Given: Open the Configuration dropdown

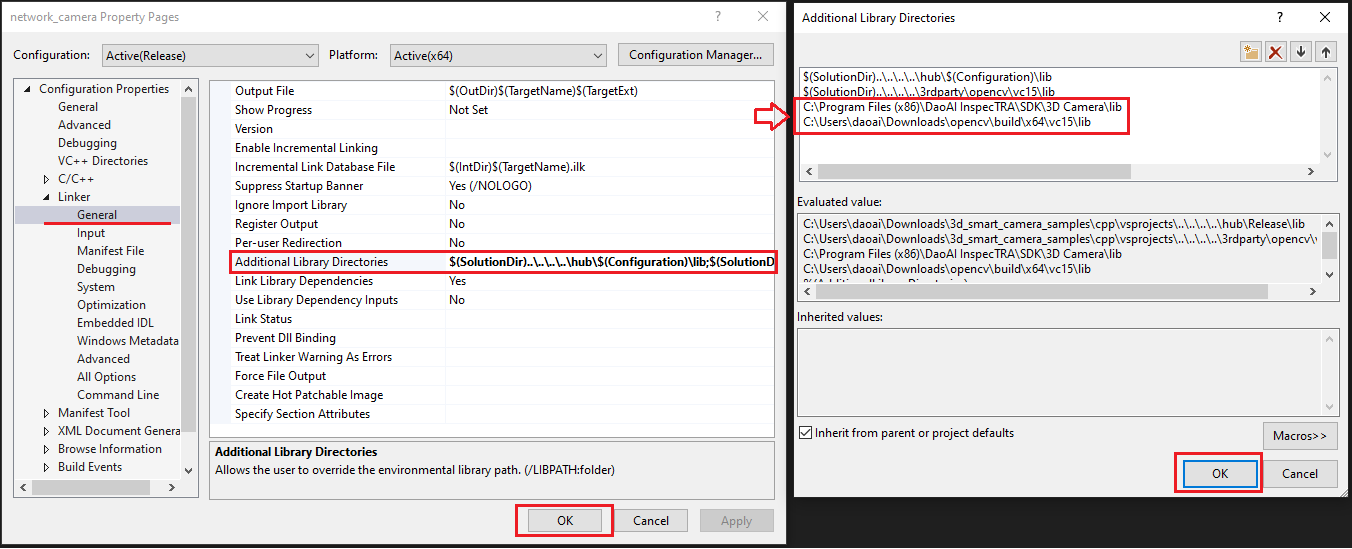Looking at the screenshot, I should click(x=208, y=55).
